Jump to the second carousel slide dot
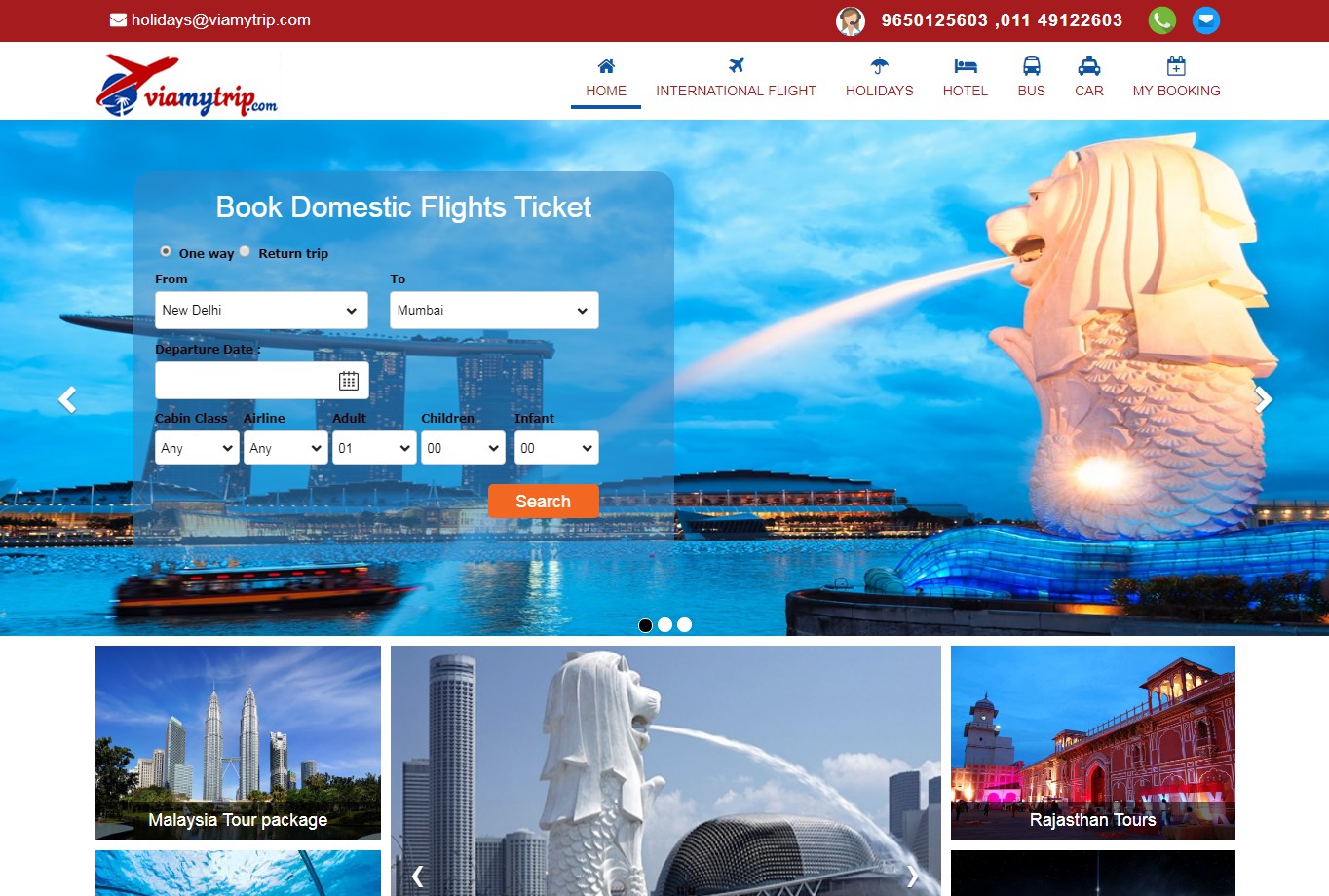 pyautogui.click(x=664, y=625)
